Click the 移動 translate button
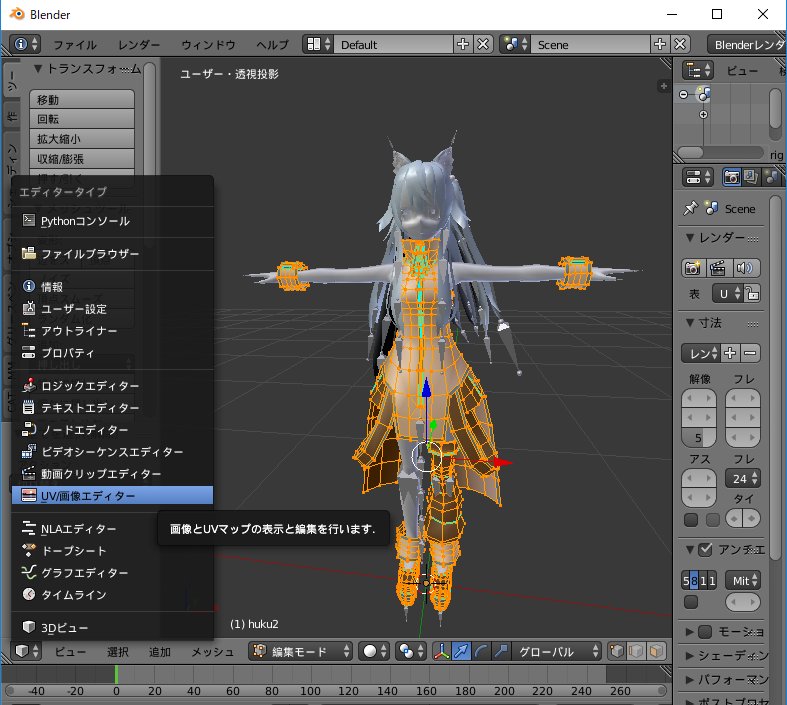The width and height of the screenshot is (787, 705). [82, 100]
